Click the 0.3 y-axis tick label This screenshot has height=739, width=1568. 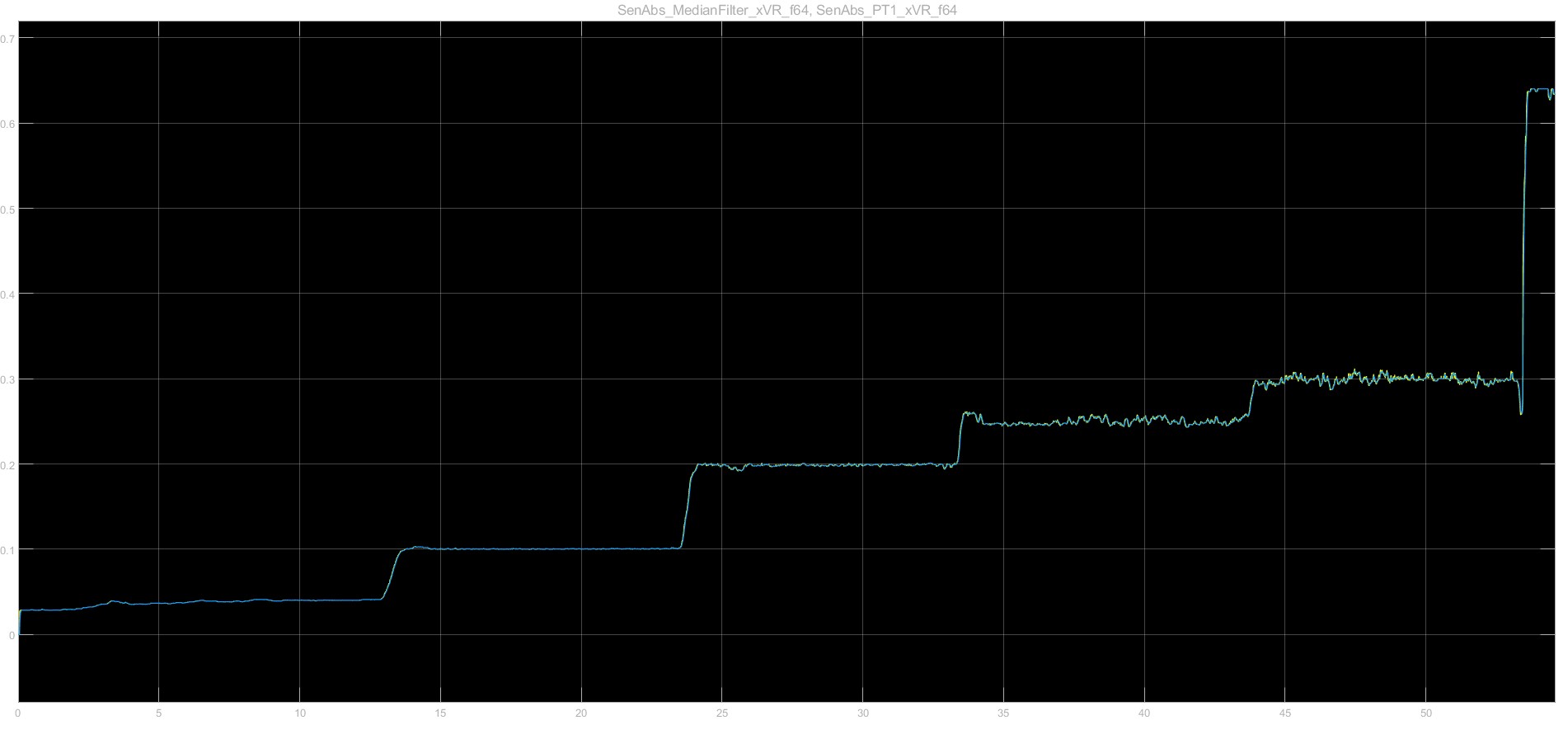7,379
